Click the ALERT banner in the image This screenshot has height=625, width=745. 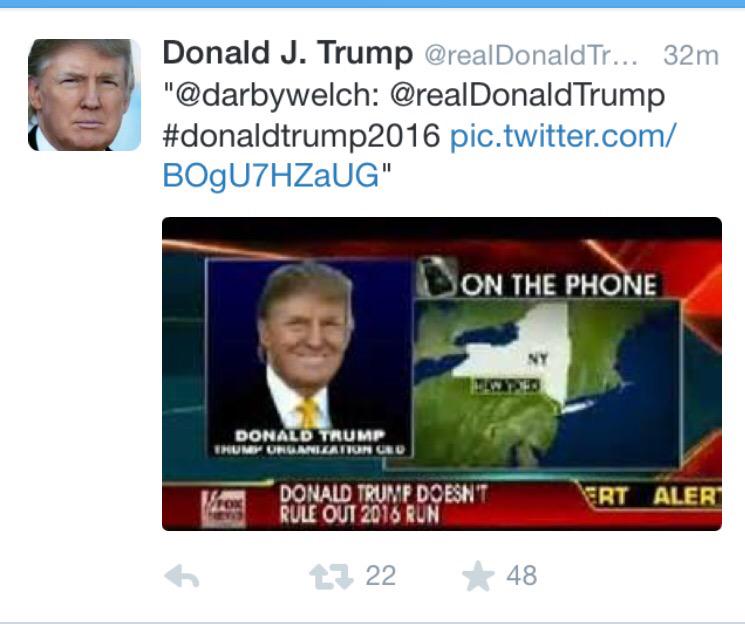point(686,497)
